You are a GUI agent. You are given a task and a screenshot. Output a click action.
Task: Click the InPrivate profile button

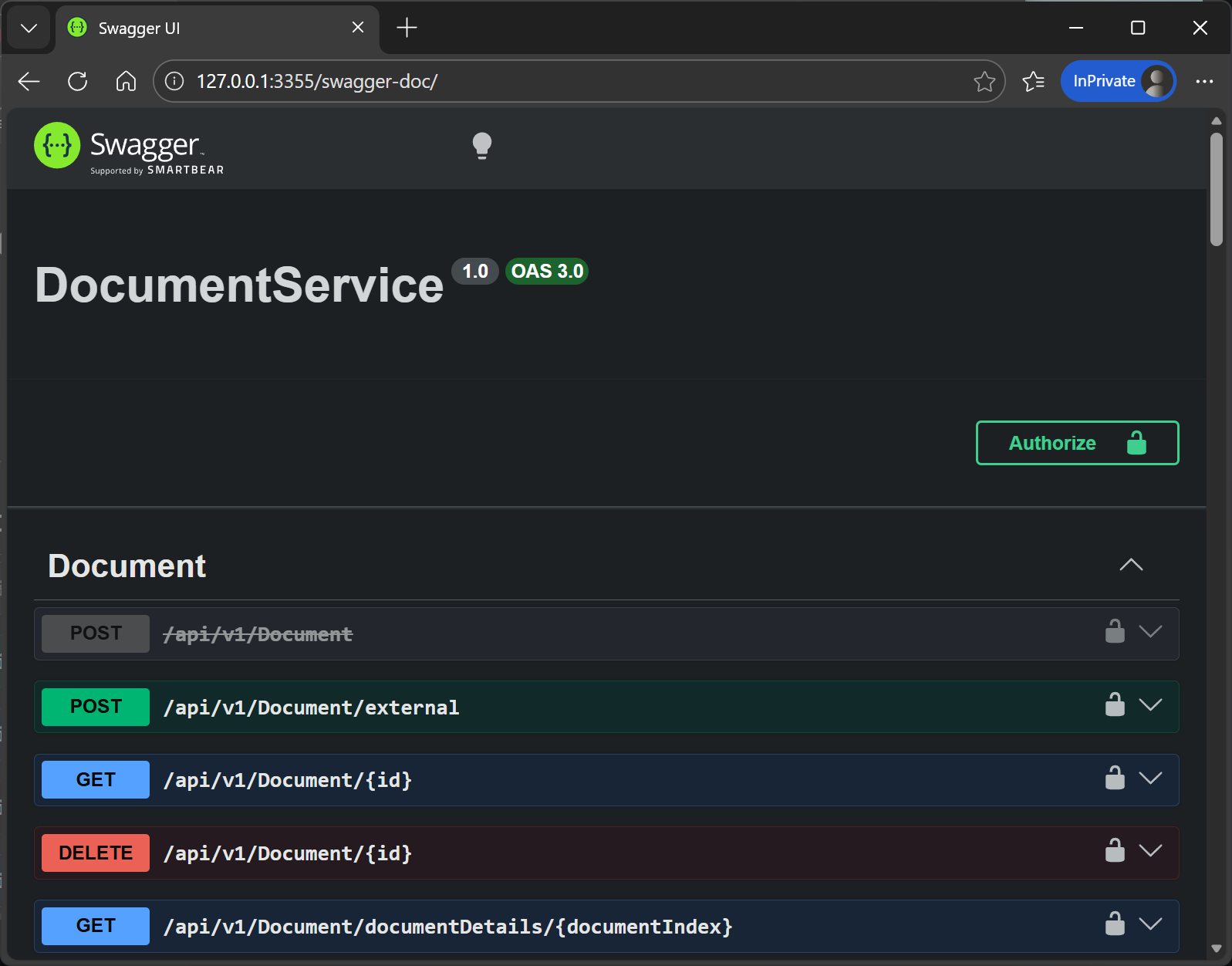click(1117, 82)
